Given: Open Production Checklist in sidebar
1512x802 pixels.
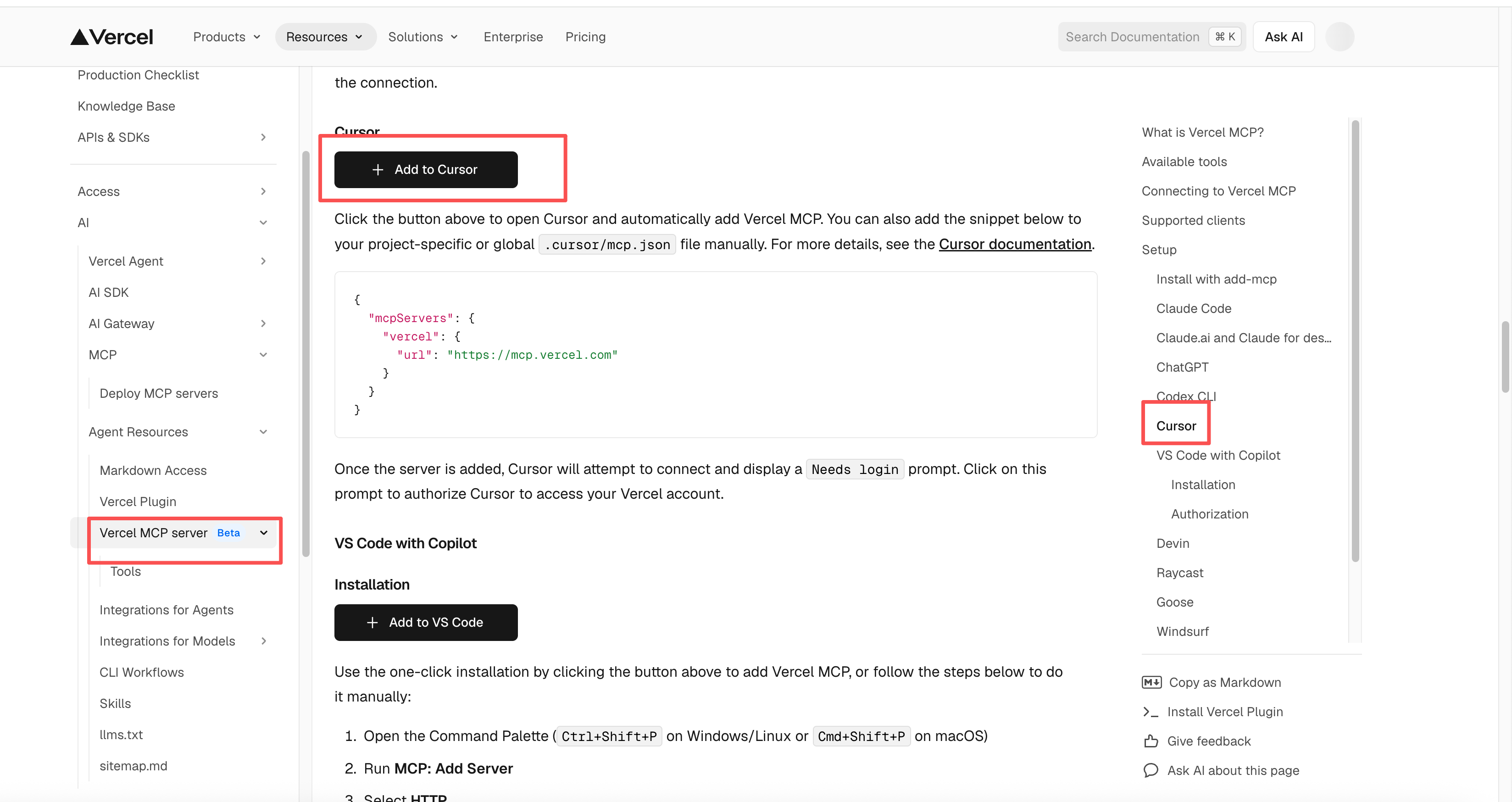Looking at the screenshot, I should pyautogui.click(x=138, y=75).
